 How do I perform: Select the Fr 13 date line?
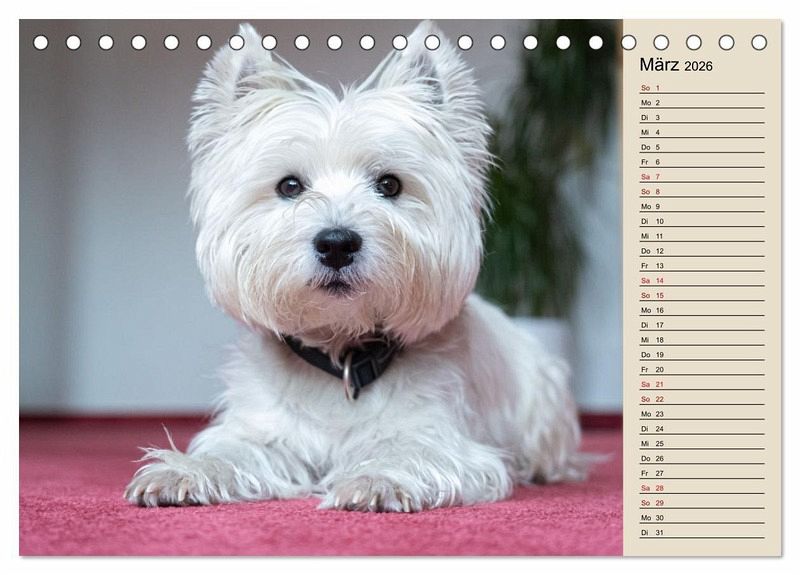tap(701, 266)
